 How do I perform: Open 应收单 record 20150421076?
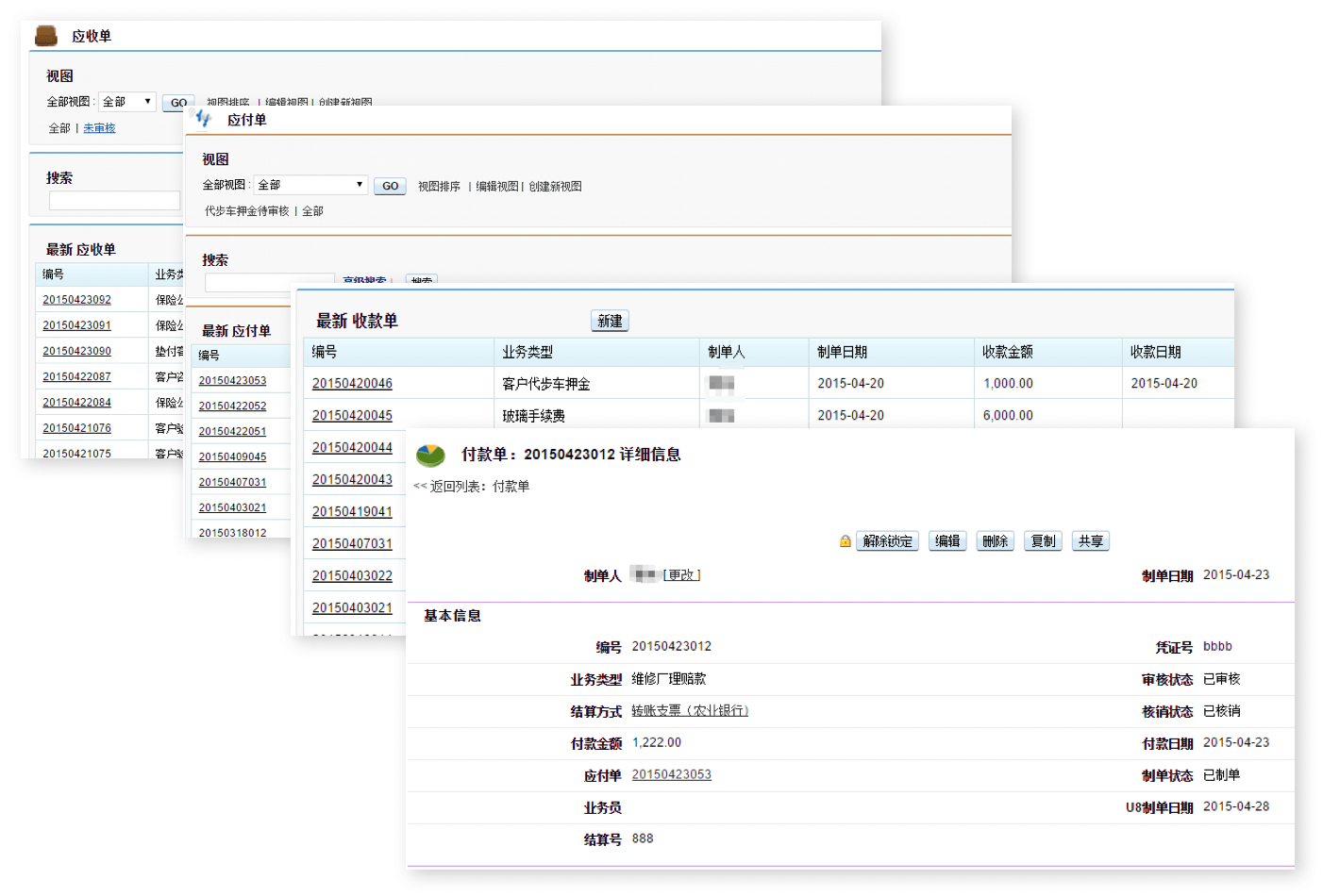tap(76, 428)
